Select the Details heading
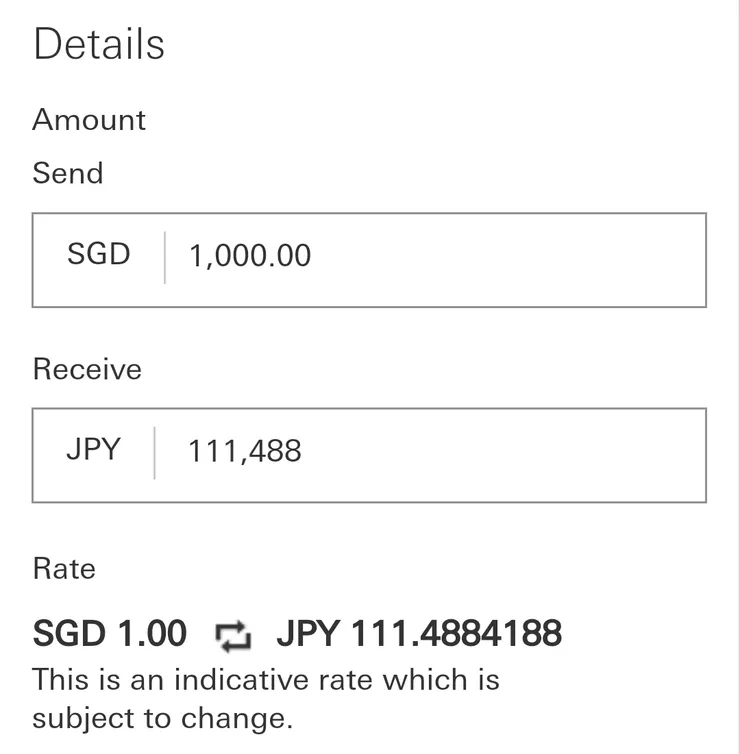 pos(99,45)
